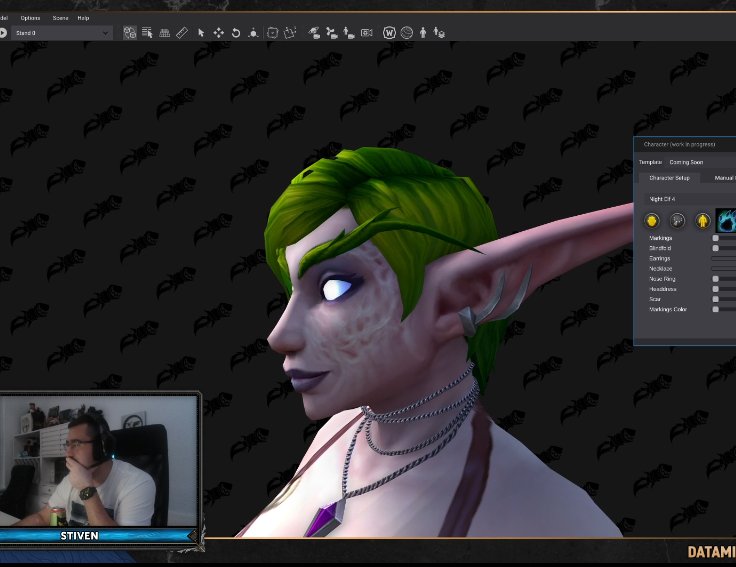Click the globe toolbar icon
The image size is (736, 567).
[x=406, y=33]
